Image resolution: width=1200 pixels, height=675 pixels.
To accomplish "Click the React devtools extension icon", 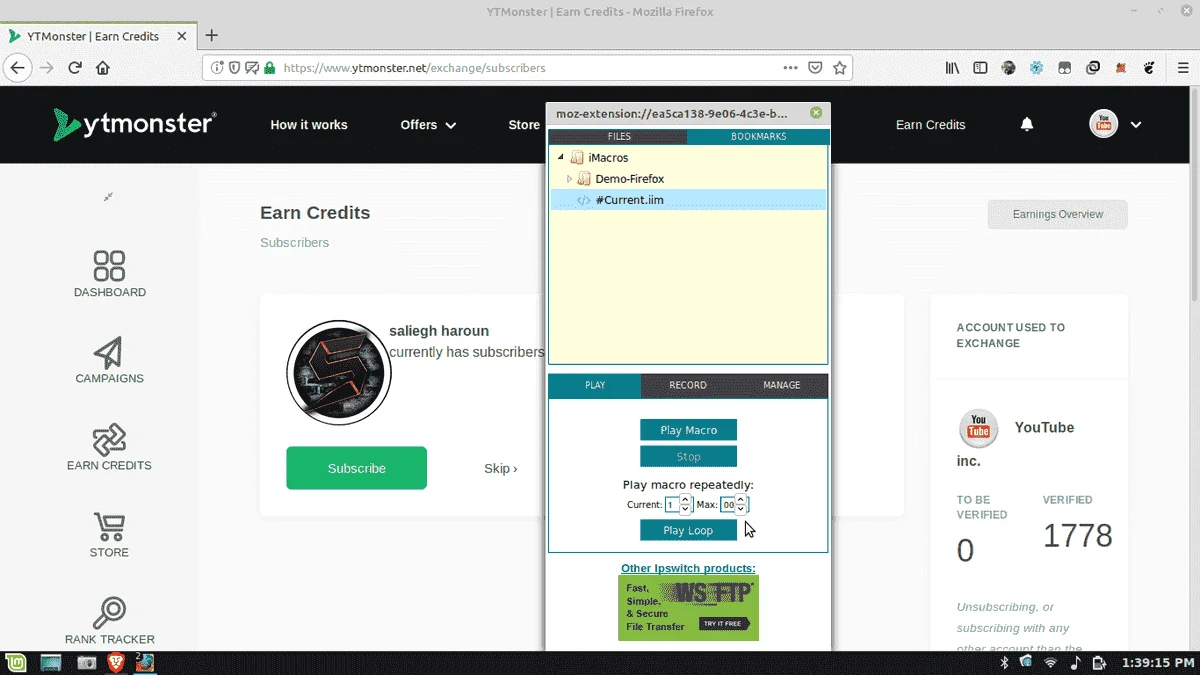I will click(1037, 68).
